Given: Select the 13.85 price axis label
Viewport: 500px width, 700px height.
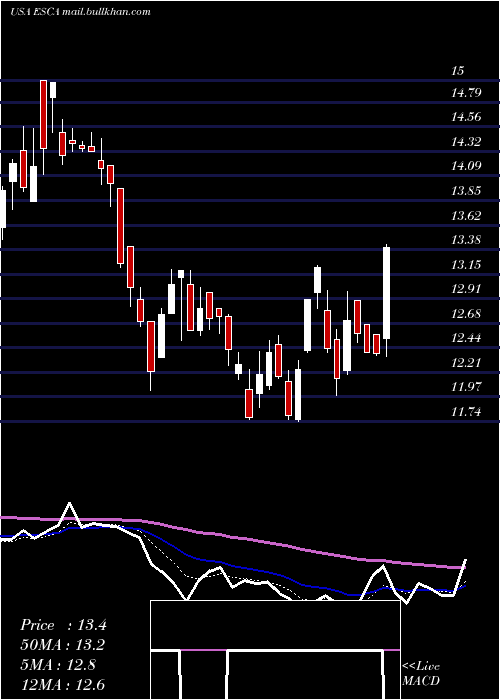Looking at the screenshot, I should click(x=466, y=191).
